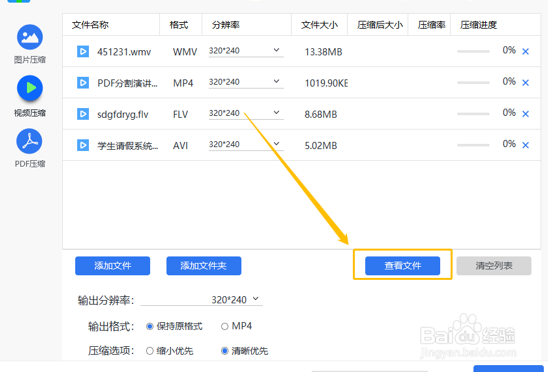Click the 压缩率 column header
This screenshot has width=548, height=372.
point(432,25)
